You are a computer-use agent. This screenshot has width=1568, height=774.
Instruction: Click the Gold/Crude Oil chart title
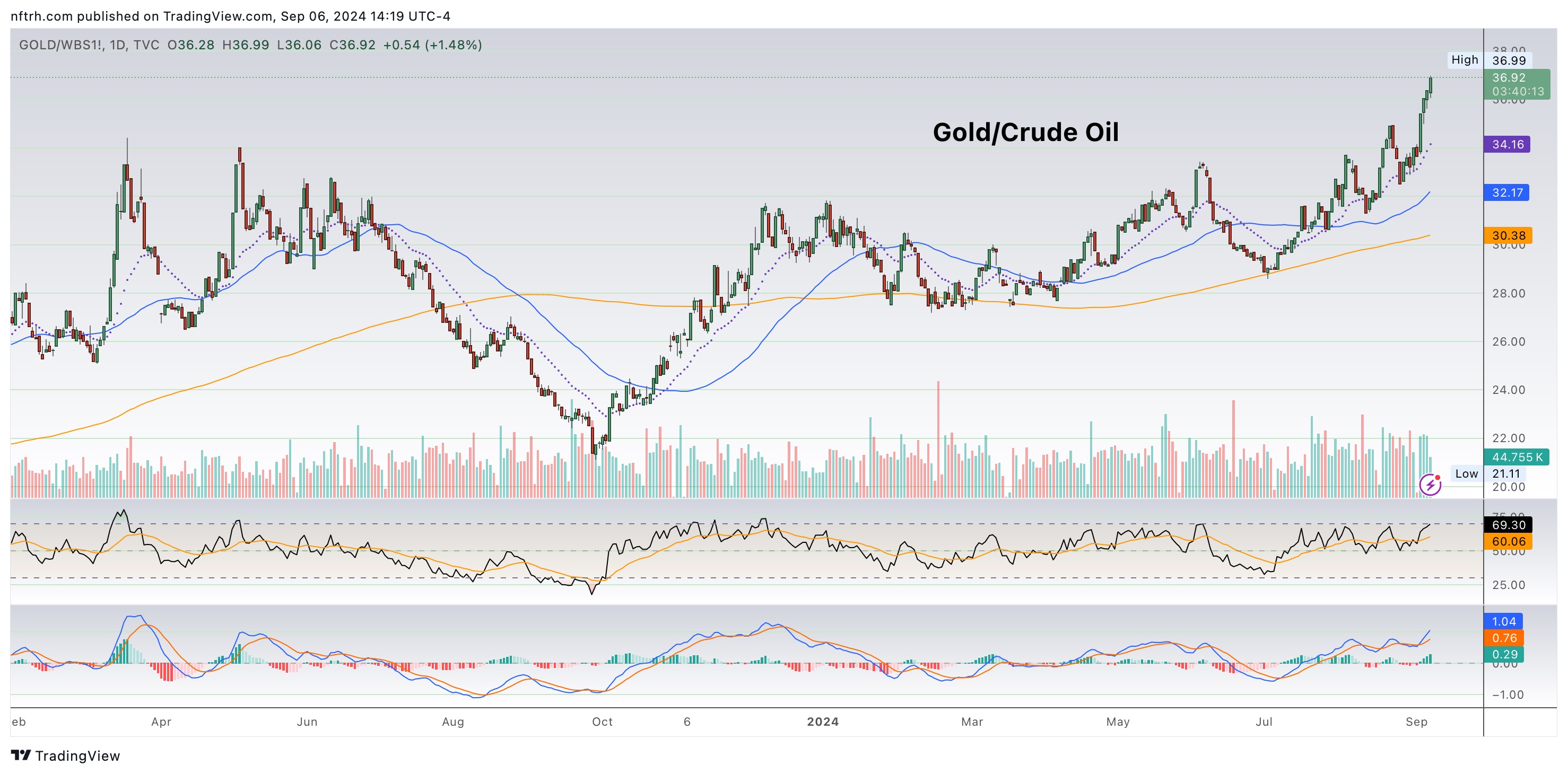[1026, 132]
